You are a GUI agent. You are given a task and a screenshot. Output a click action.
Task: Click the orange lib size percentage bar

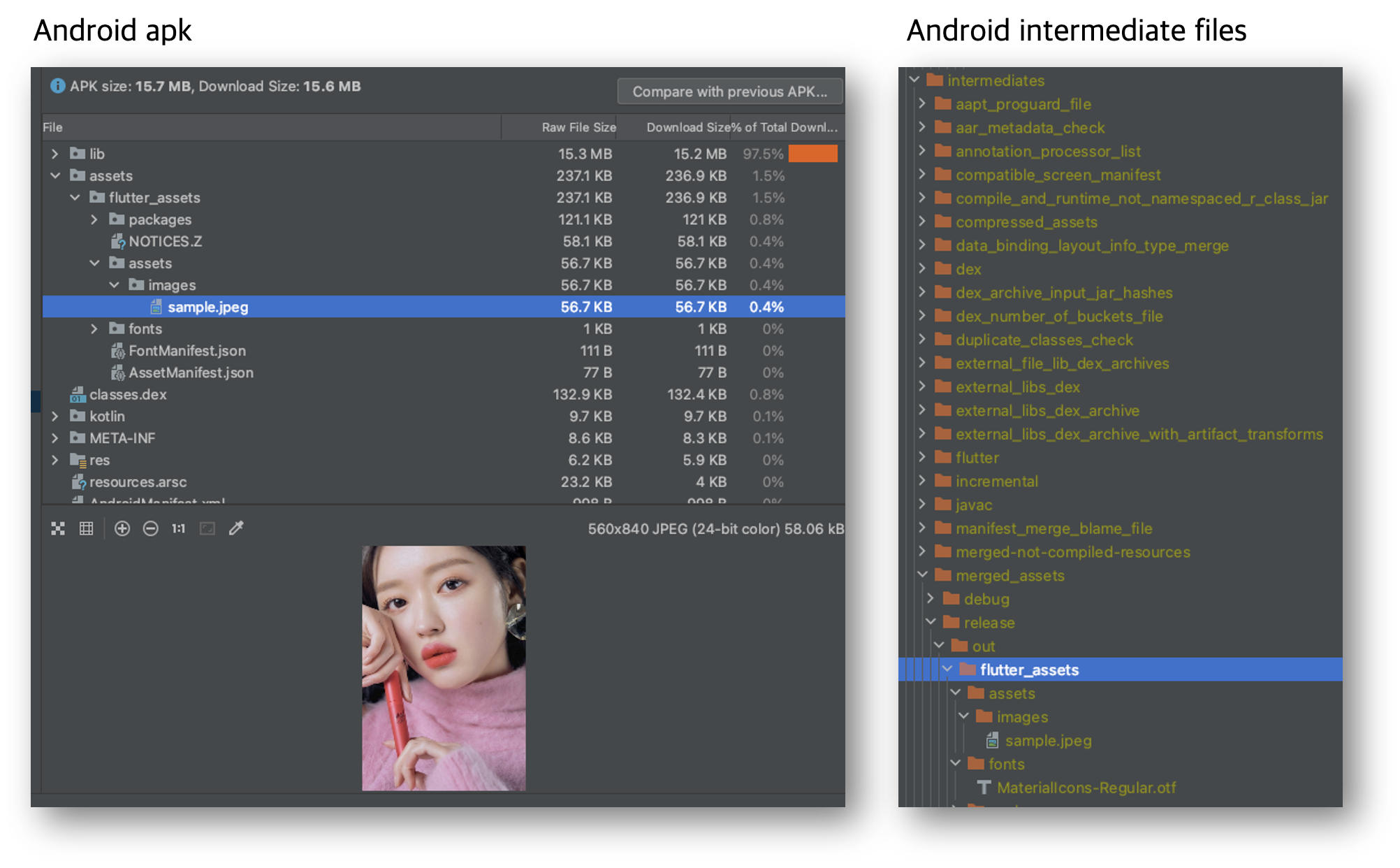click(812, 154)
